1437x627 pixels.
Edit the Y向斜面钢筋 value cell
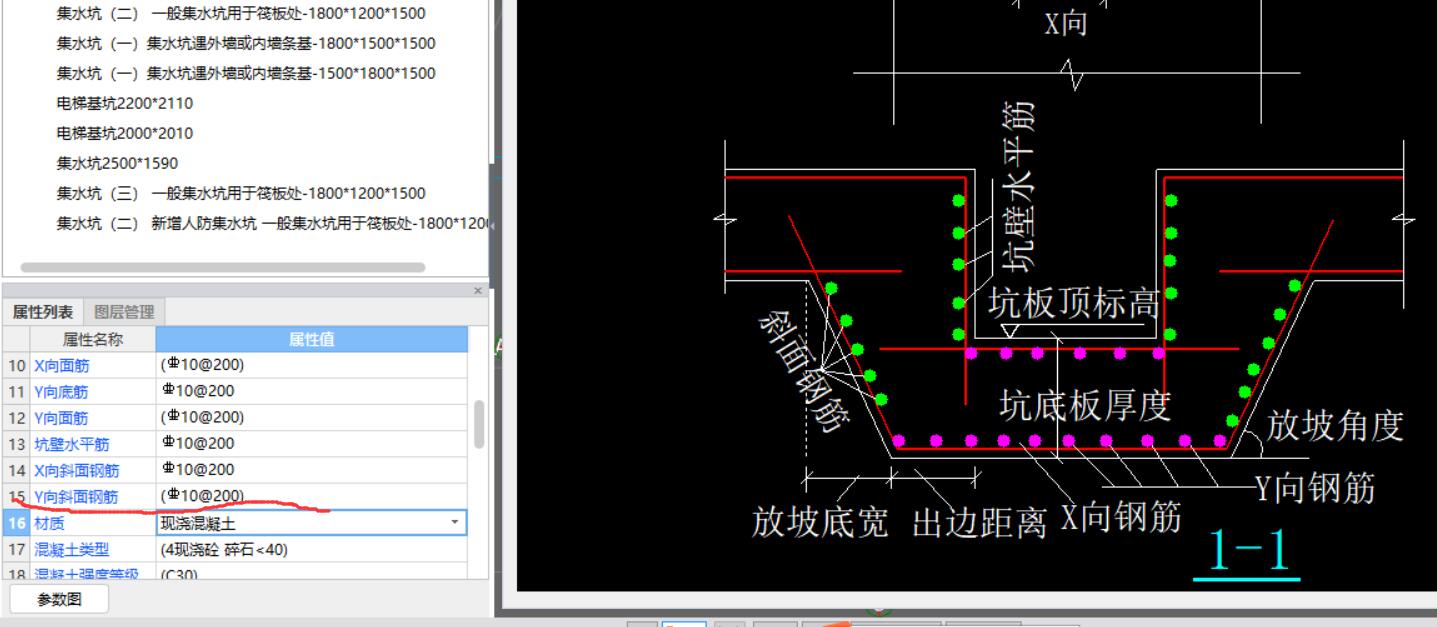point(311,496)
